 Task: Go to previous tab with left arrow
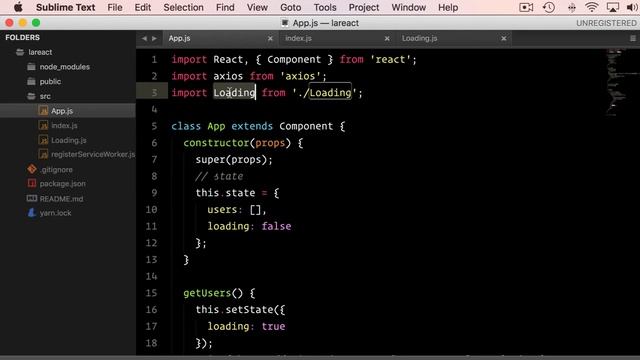pyautogui.click(x=144, y=38)
